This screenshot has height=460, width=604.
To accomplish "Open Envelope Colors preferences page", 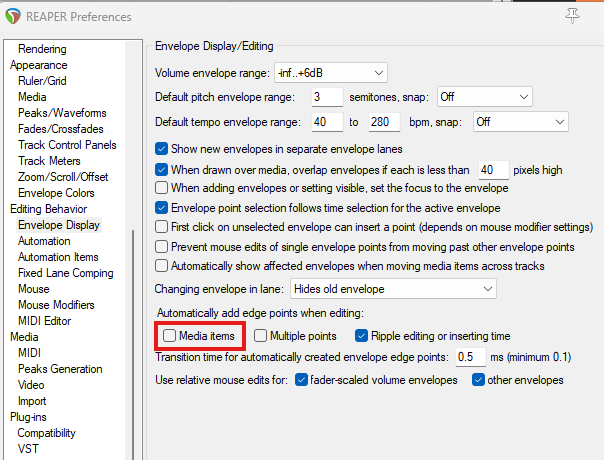I will click(x=56, y=193).
